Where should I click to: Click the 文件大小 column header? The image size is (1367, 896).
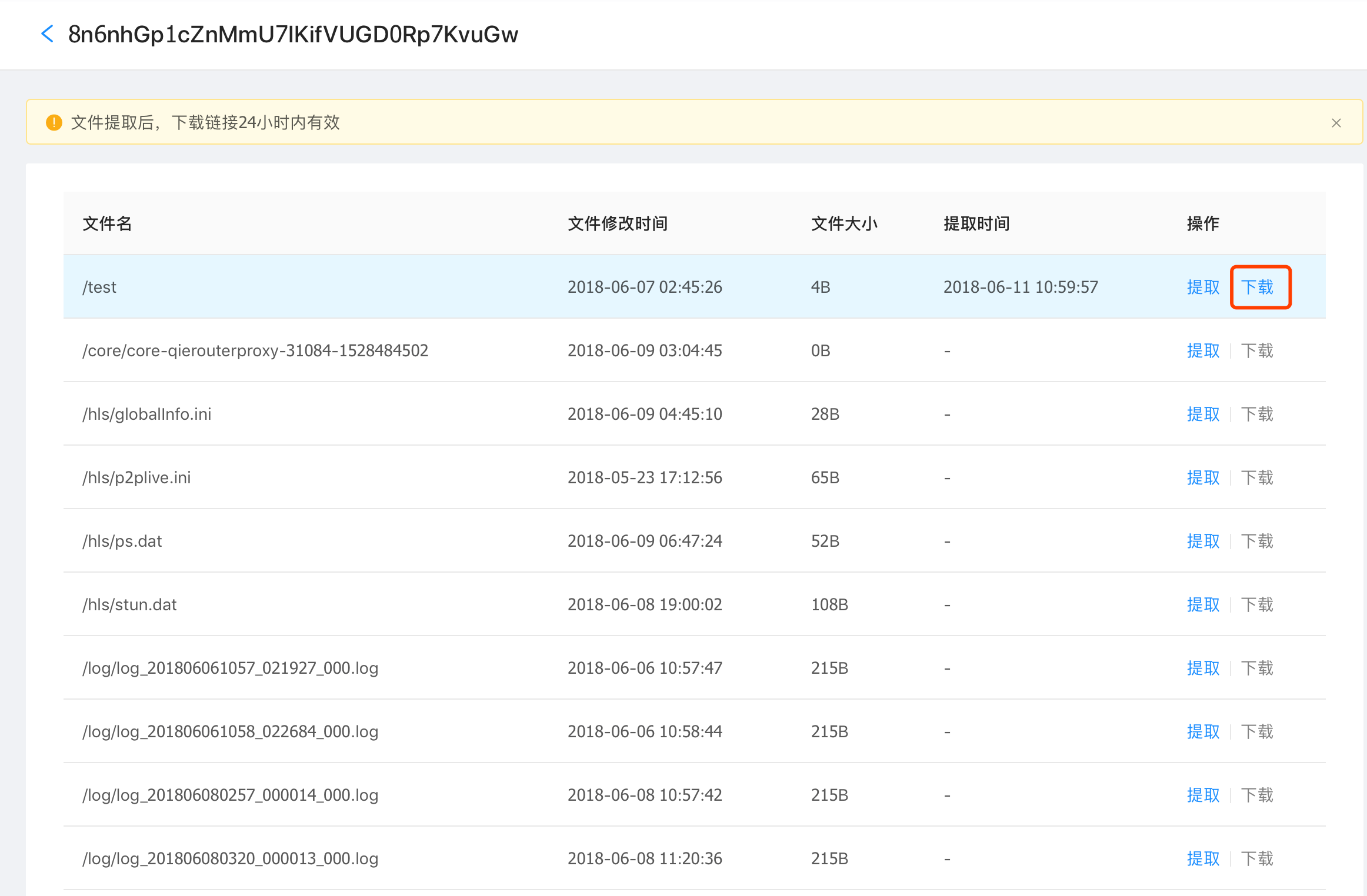[x=843, y=223]
